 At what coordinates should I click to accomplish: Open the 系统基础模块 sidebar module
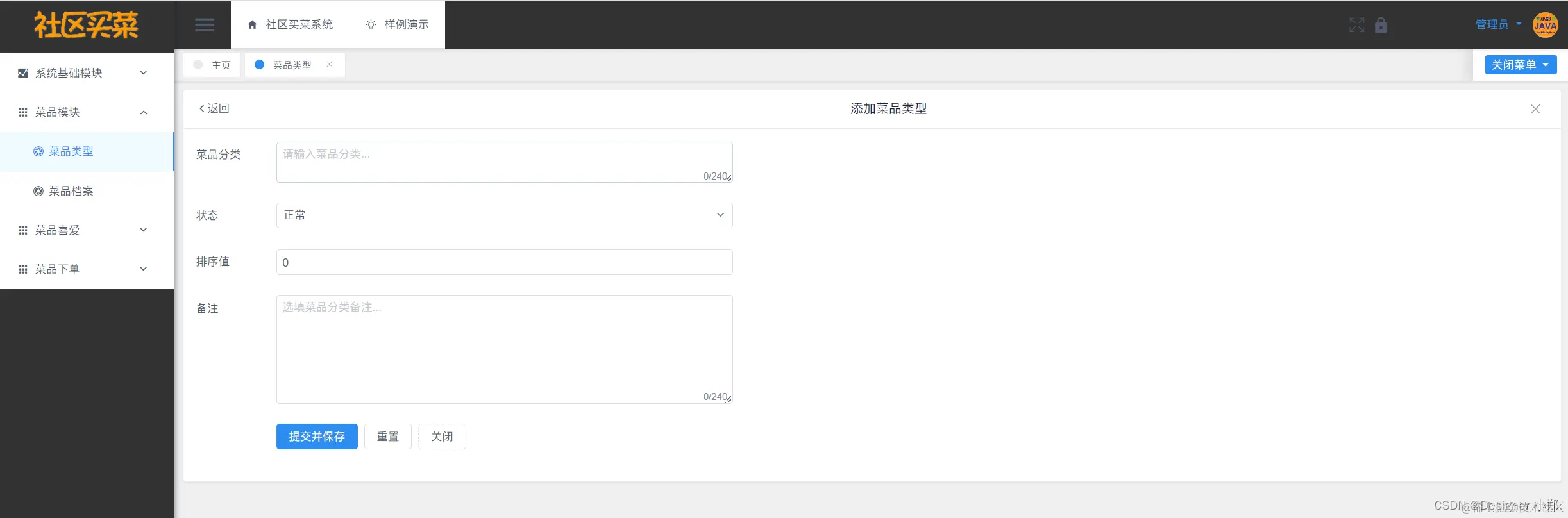click(x=87, y=73)
